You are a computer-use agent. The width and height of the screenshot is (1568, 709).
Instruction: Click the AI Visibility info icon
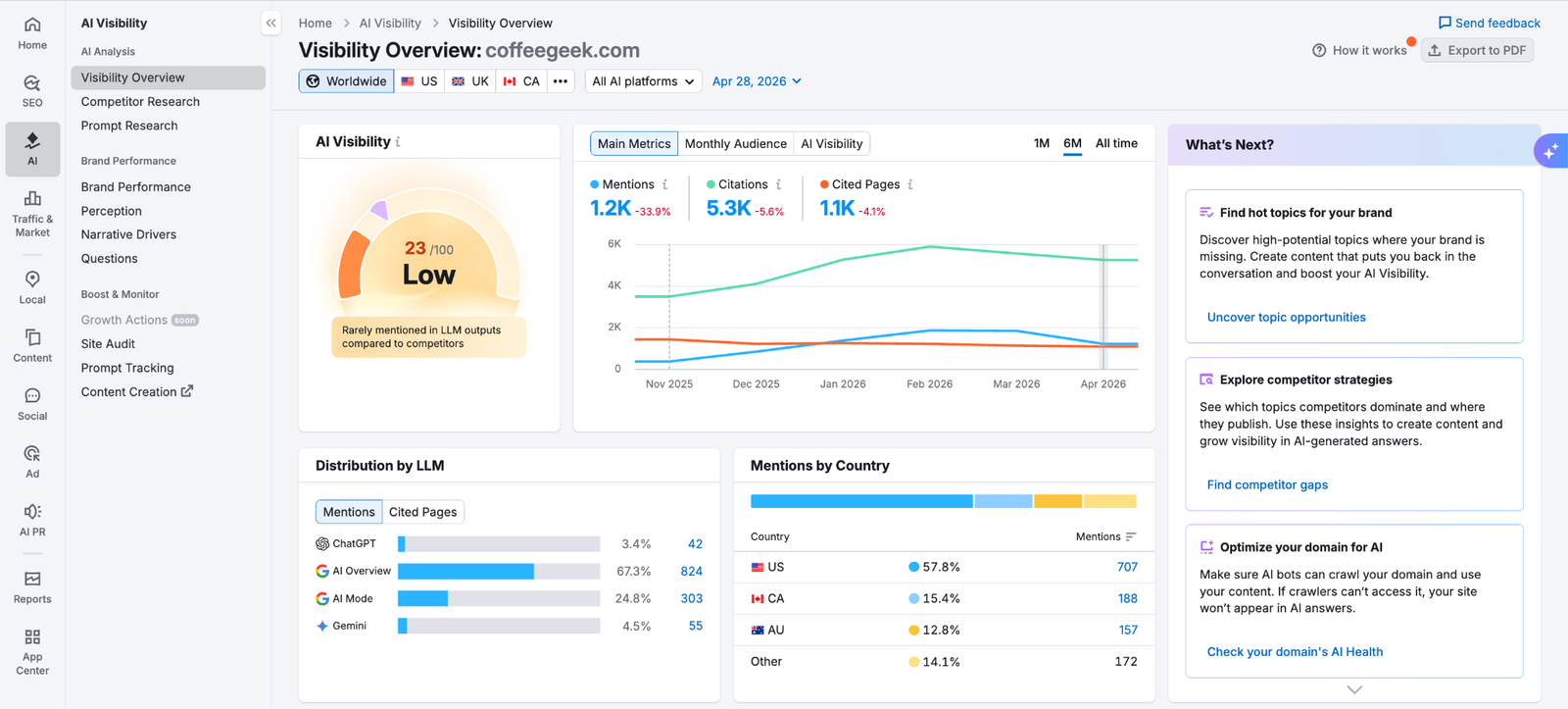click(x=398, y=142)
